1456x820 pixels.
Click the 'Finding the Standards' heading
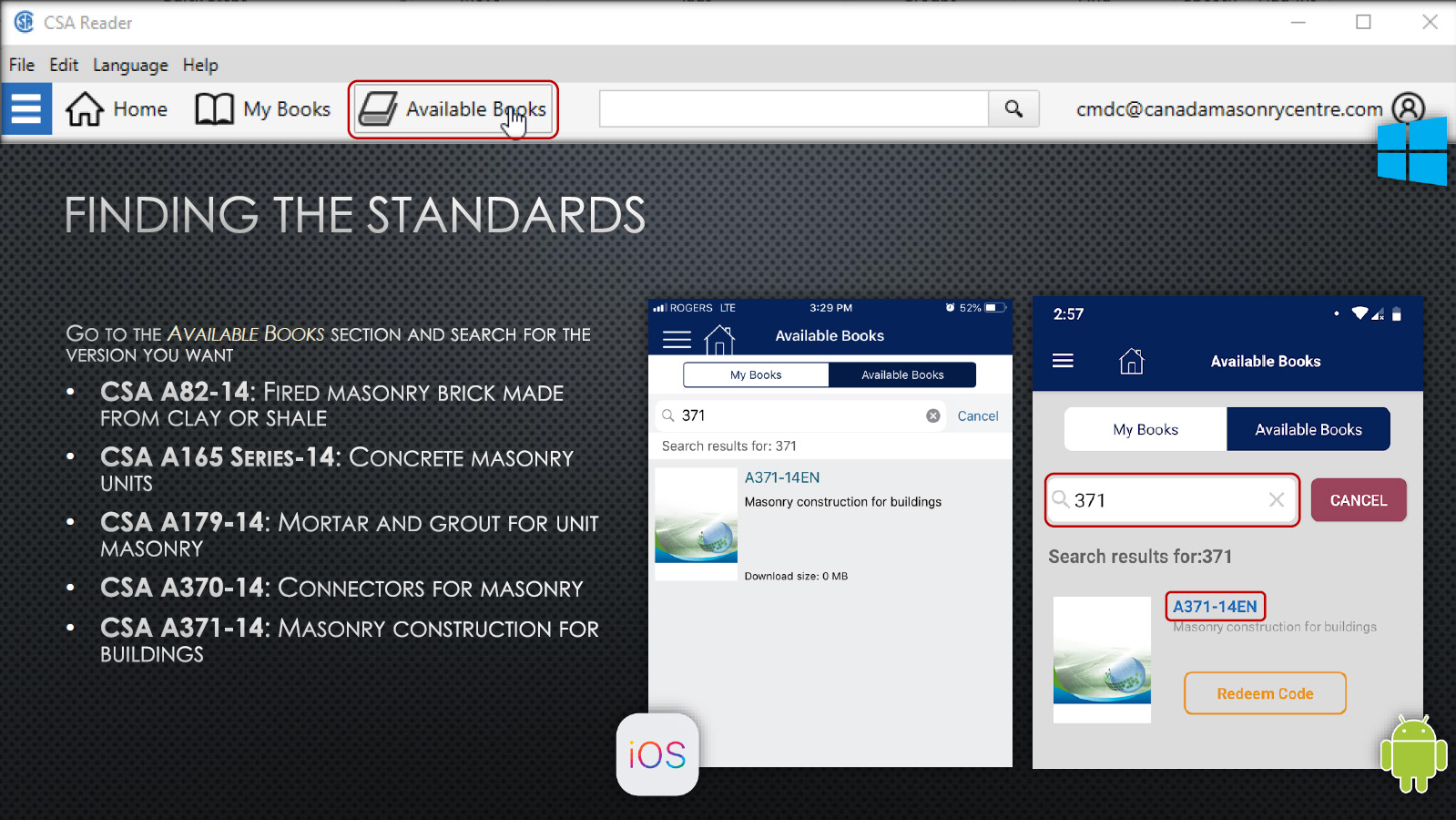click(x=355, y=216)
